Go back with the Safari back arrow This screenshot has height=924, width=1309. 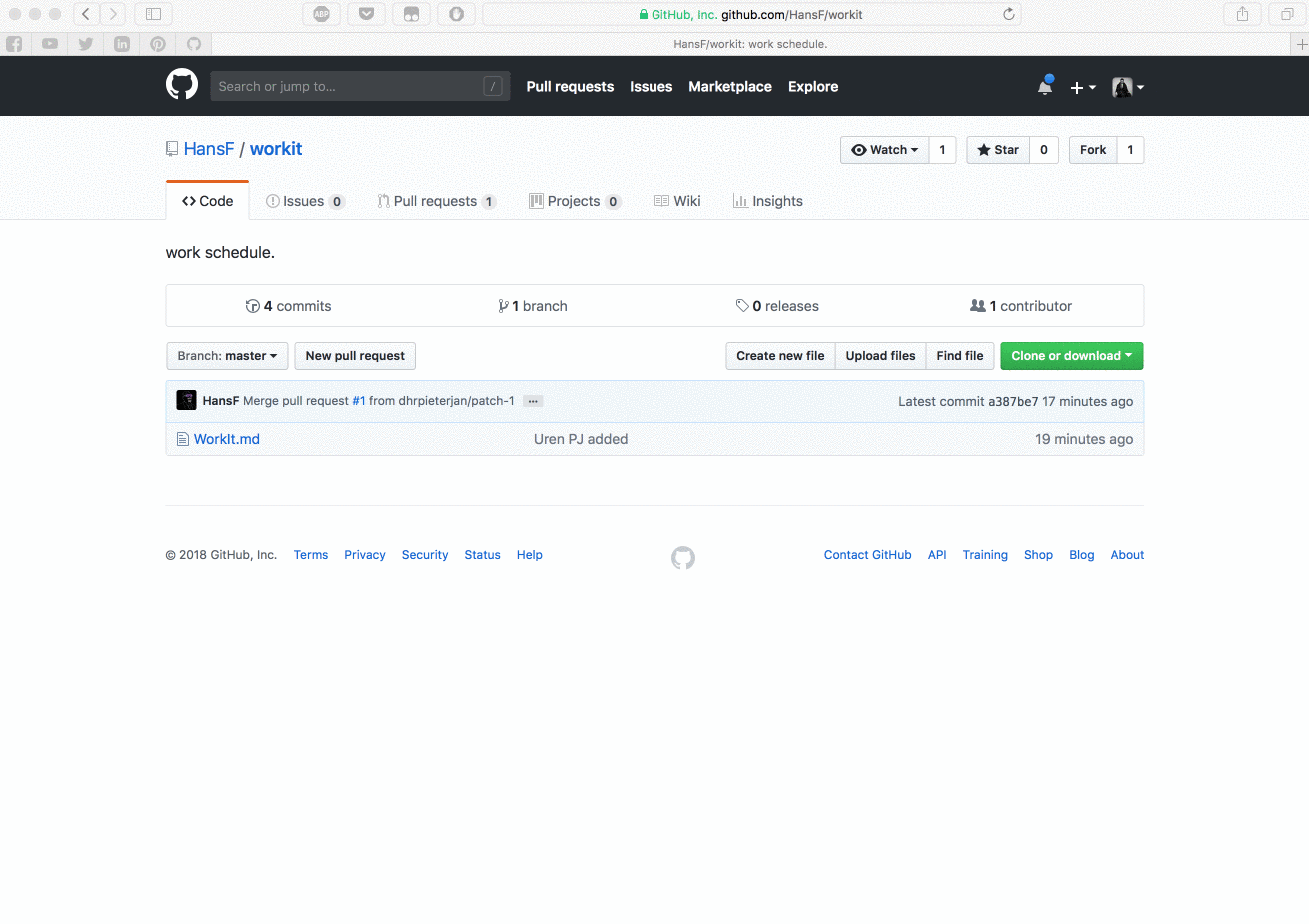click(x=86, y=14)
